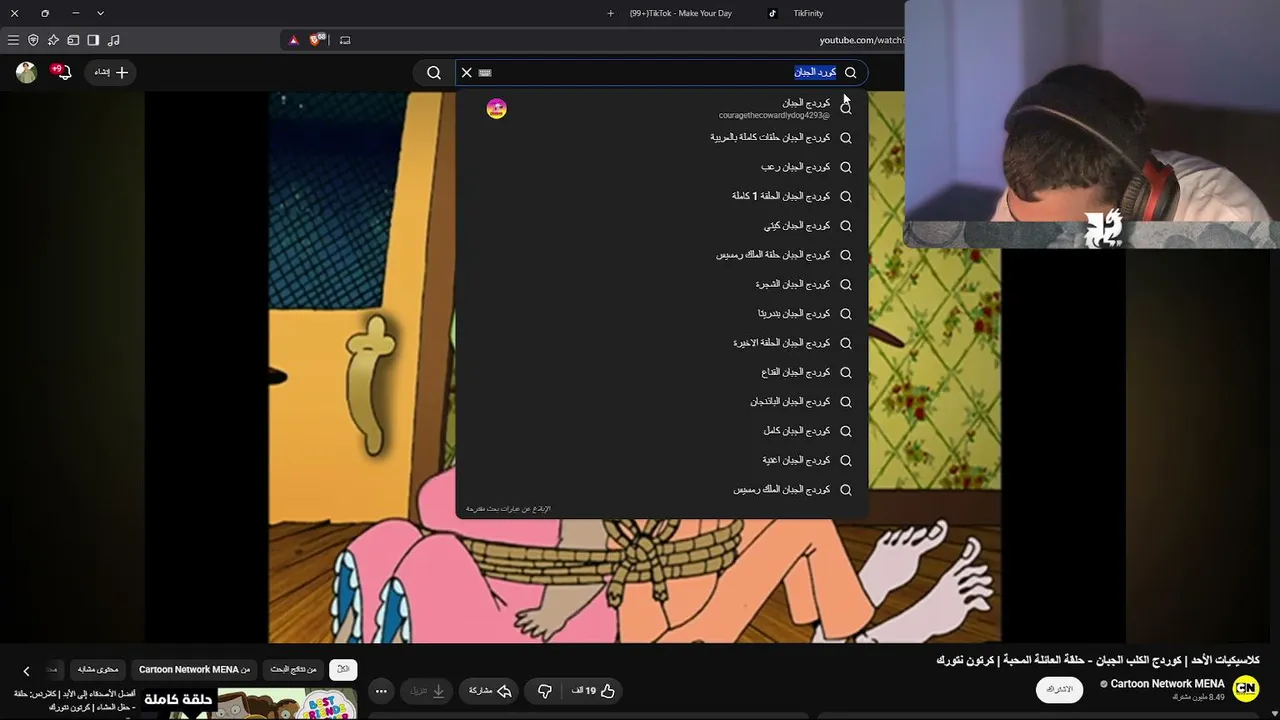Screen dimensions: 1280x720
Task: Toggle the browser sidebar panel
Action: click(93, 40)
